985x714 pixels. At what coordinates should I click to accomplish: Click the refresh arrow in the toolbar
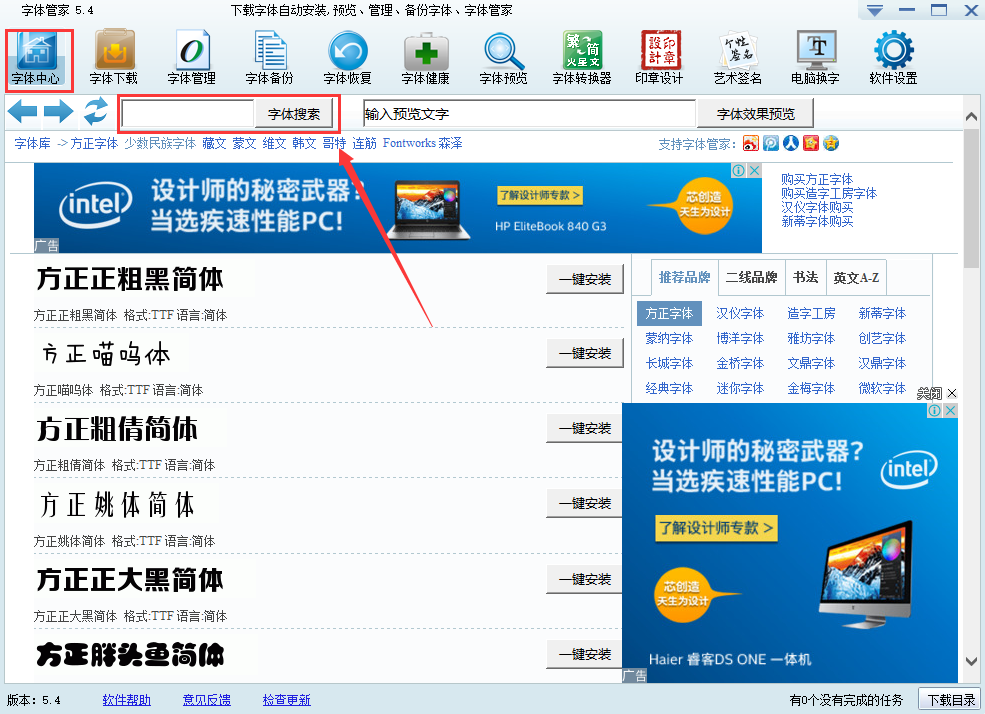point(96,112)
